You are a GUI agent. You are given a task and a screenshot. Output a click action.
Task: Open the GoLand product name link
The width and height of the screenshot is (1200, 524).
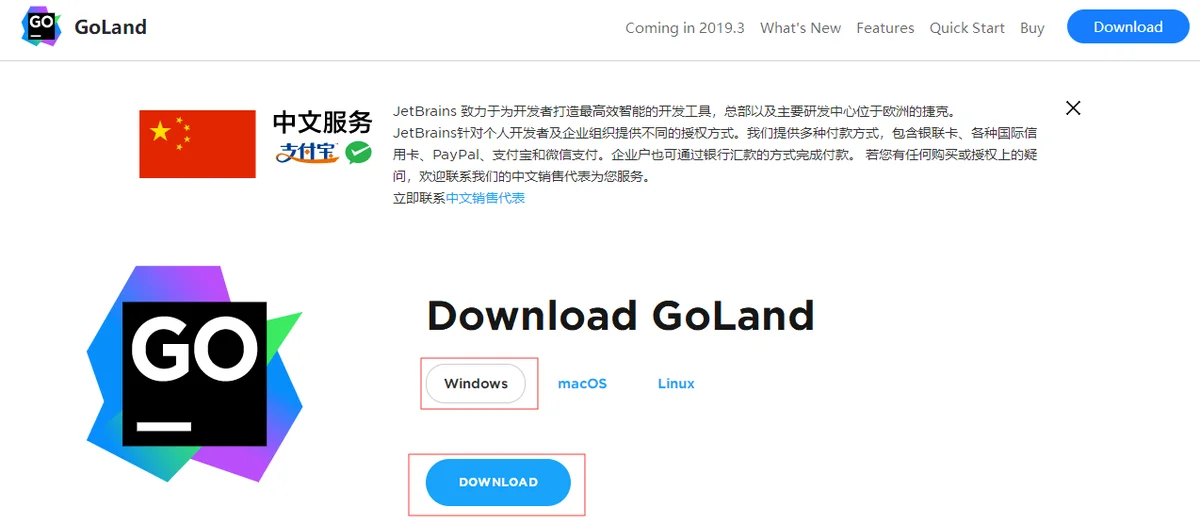(111, 27)
